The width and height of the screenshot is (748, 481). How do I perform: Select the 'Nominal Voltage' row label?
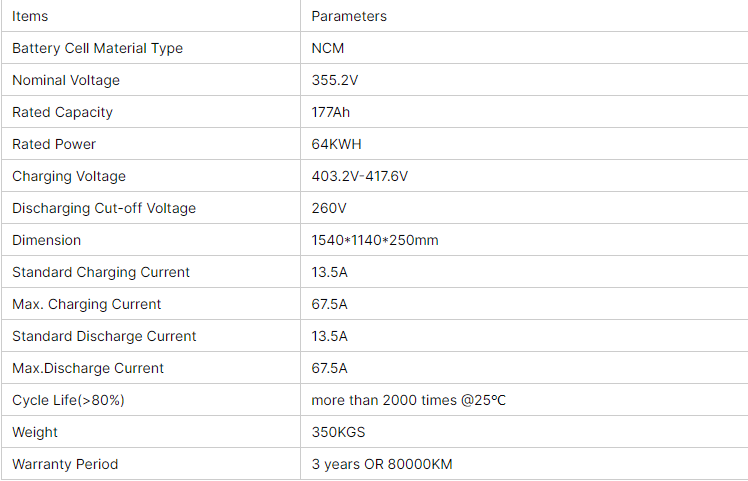66,80
